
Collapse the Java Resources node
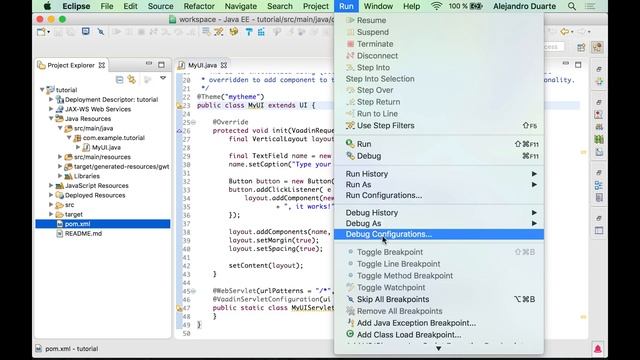(51, 118)
